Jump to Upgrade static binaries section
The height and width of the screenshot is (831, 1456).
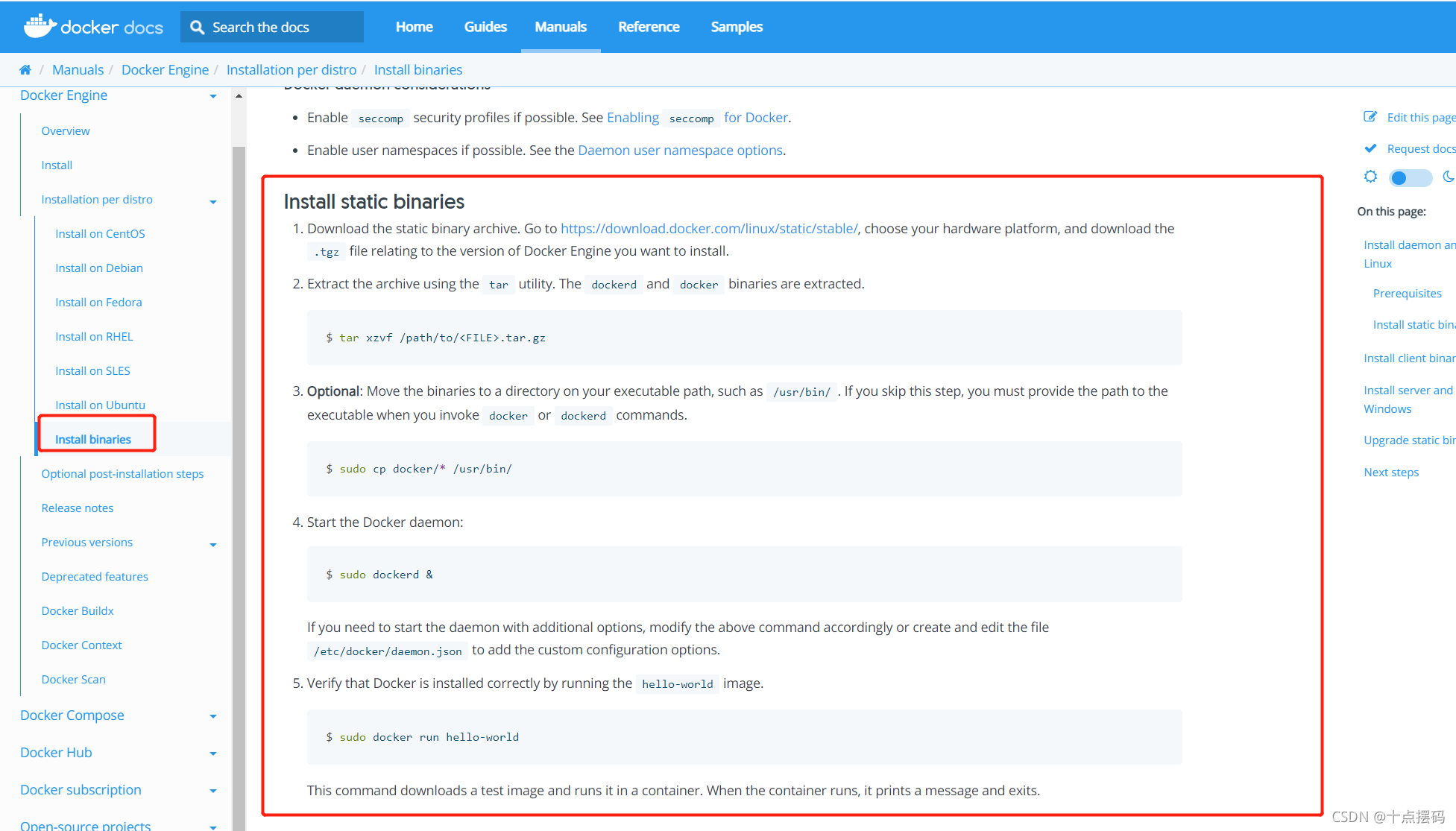pos(1409,440)
